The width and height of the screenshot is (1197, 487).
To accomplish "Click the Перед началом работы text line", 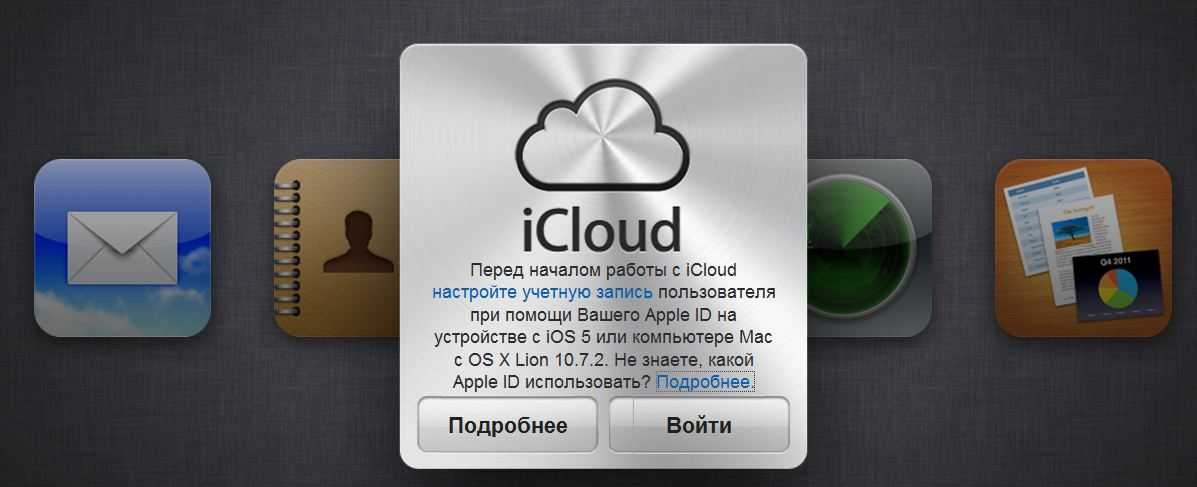I will click(603, 269).
